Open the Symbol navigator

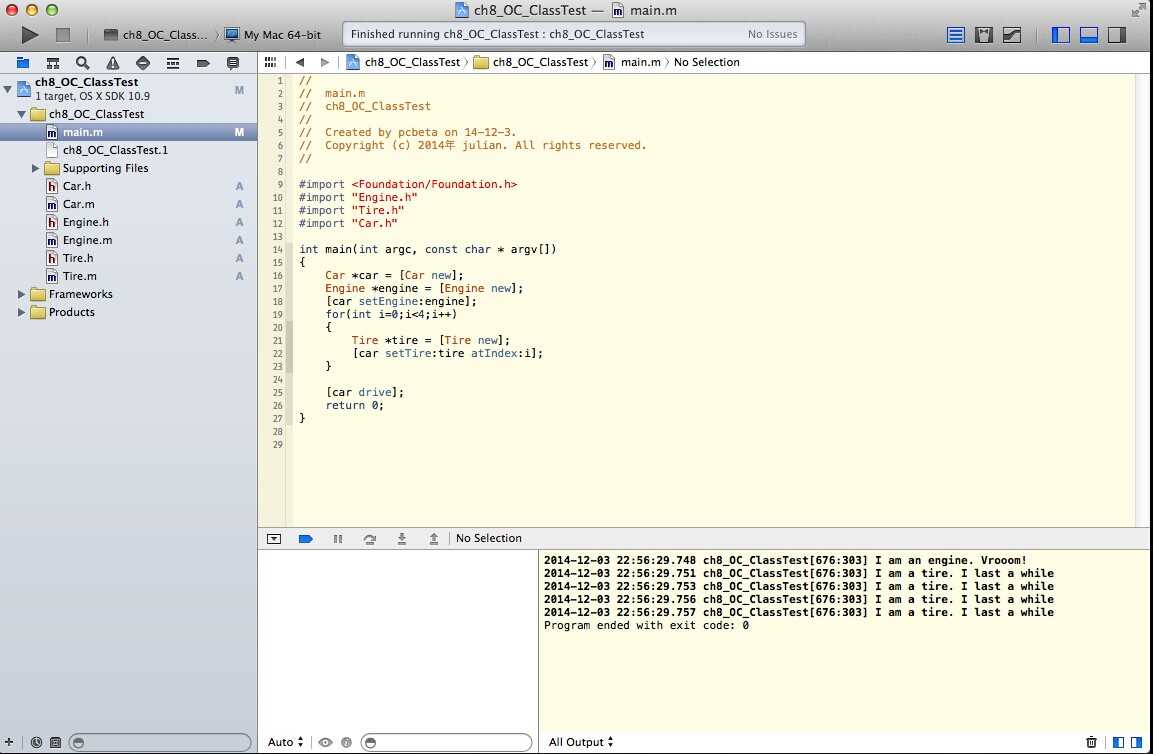[53, 63]
